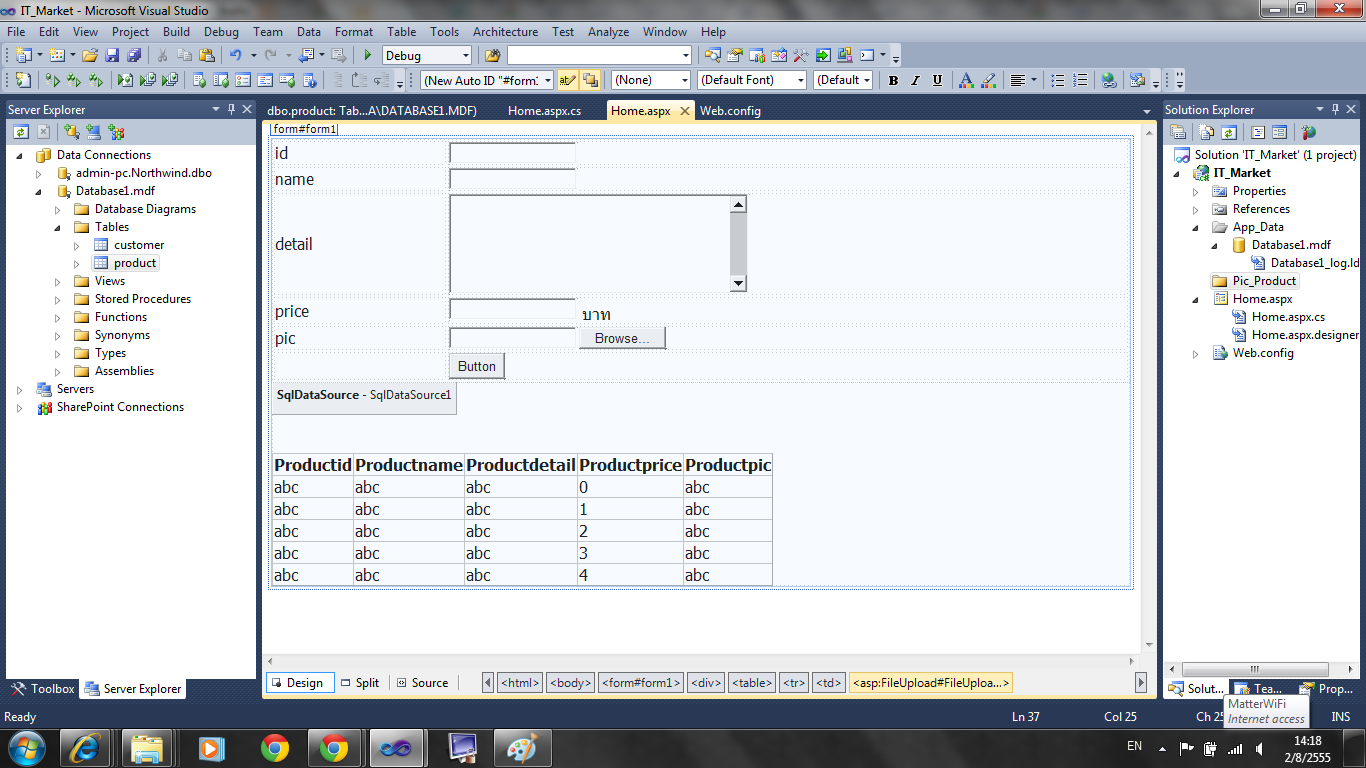Viewport: 1366px width, 768px height.
Task: Toggle Italic text formatting
Action: tap(915, 80)
